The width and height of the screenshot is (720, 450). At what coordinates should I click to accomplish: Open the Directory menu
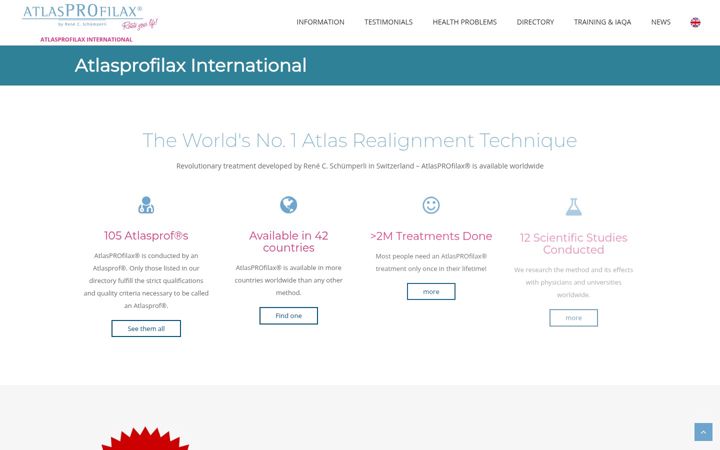(535, 22)
